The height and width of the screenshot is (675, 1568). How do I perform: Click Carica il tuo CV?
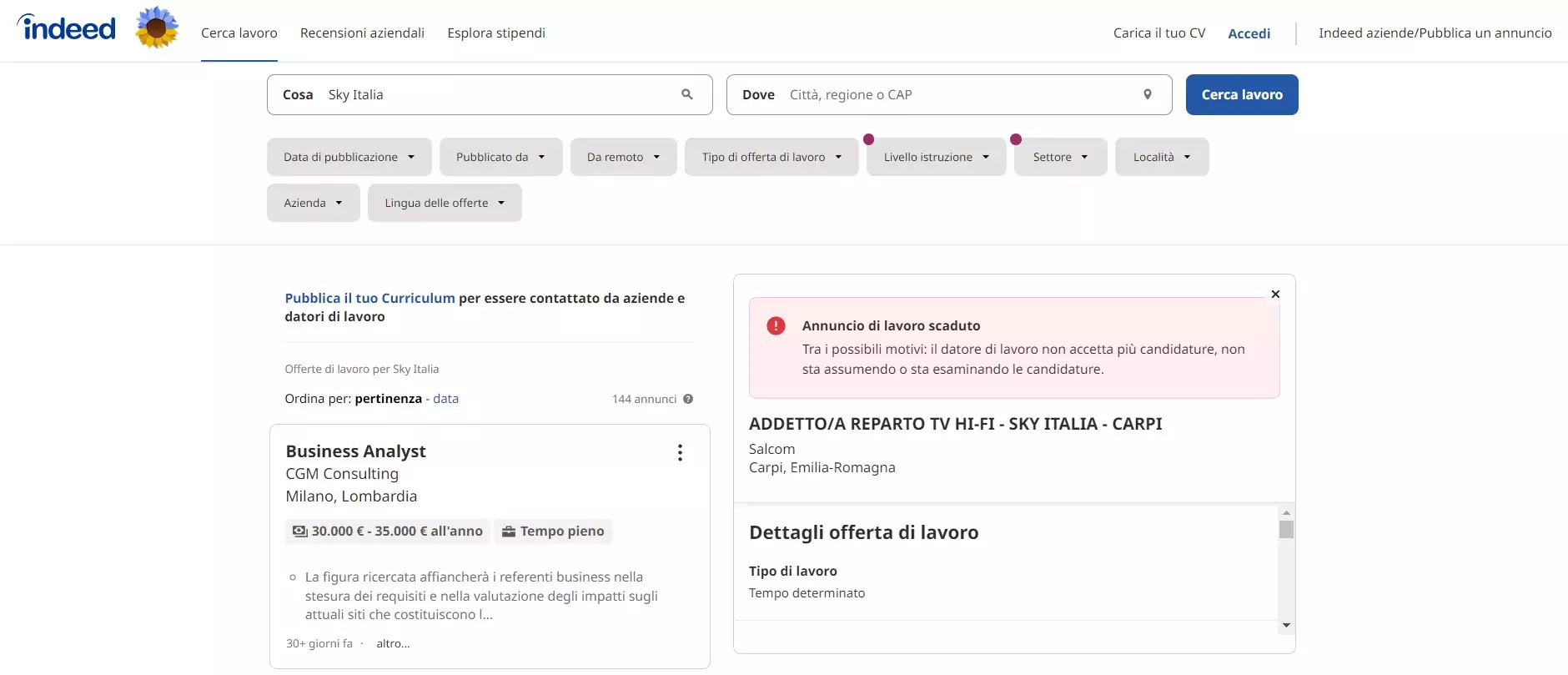1159,33
